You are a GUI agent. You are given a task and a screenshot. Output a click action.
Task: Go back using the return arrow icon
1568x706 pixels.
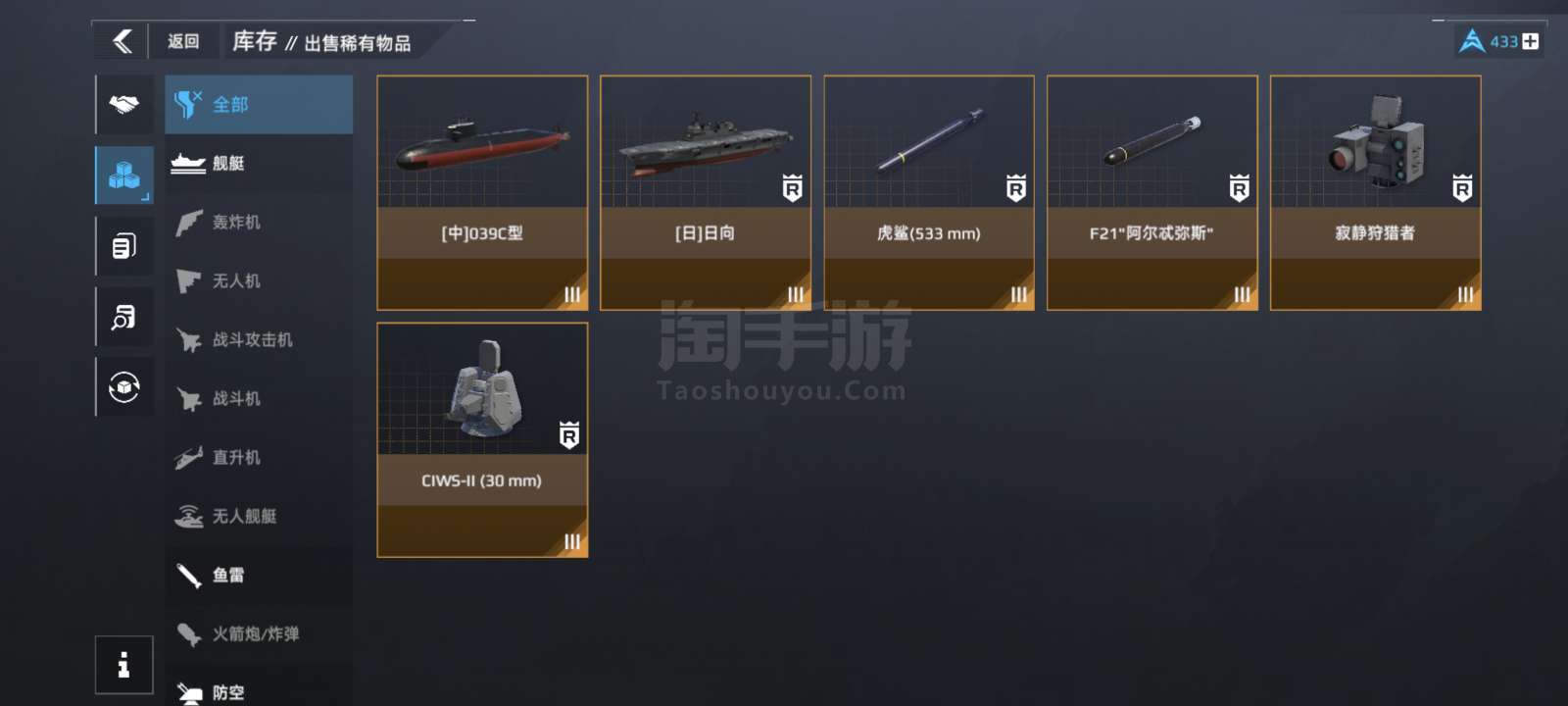click(x=122, y=41)
